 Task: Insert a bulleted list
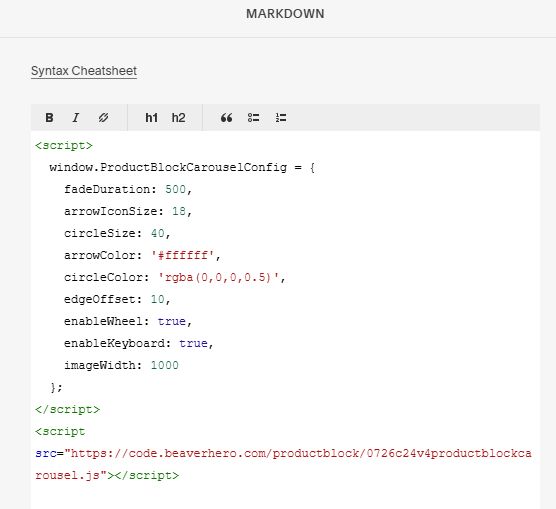tap(254, 118)
